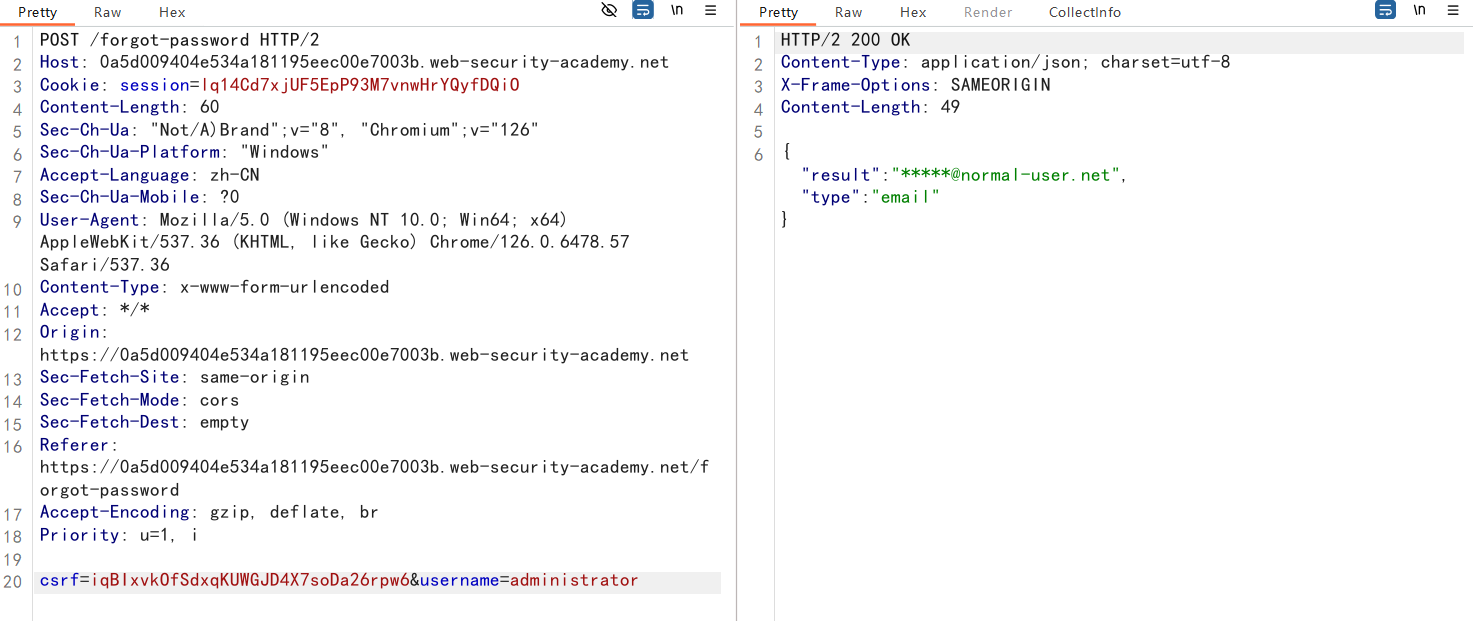Viewport: 1473px width, 621px height.
Task: Show non-printable \n characters in response
Action: tap(1419, 10)
